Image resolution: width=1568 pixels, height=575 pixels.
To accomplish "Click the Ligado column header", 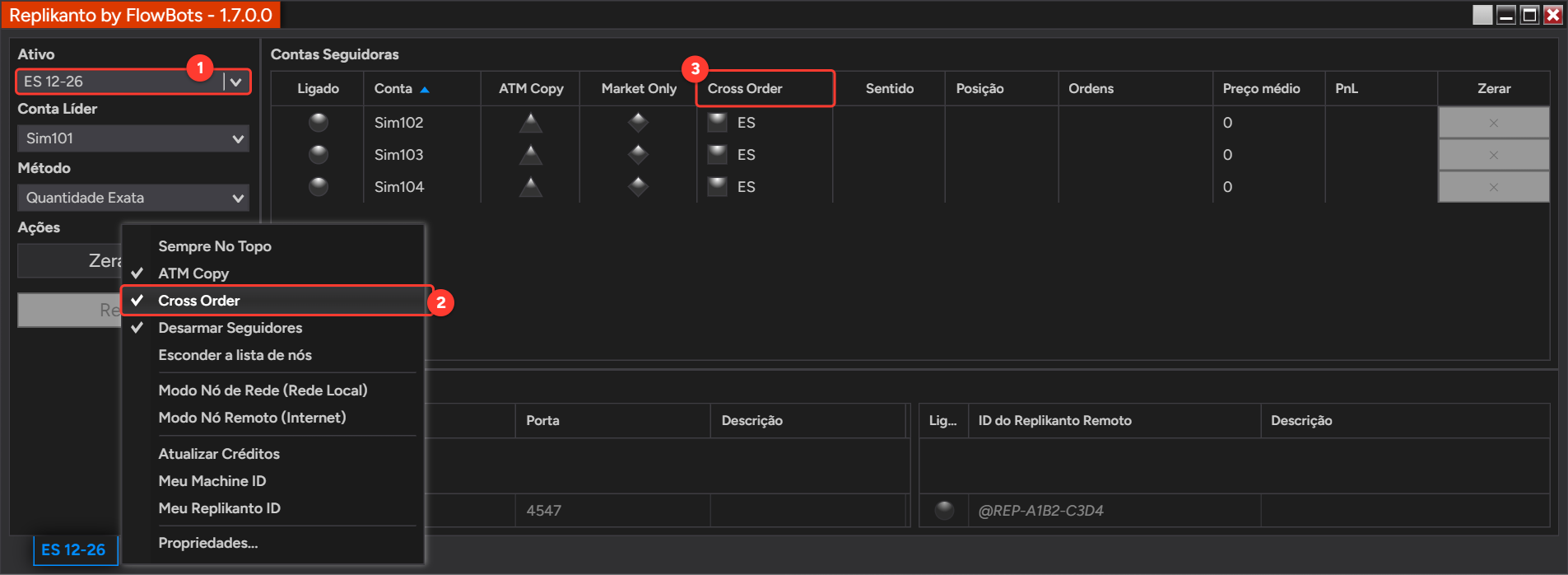I will click(x=318, y=89).
